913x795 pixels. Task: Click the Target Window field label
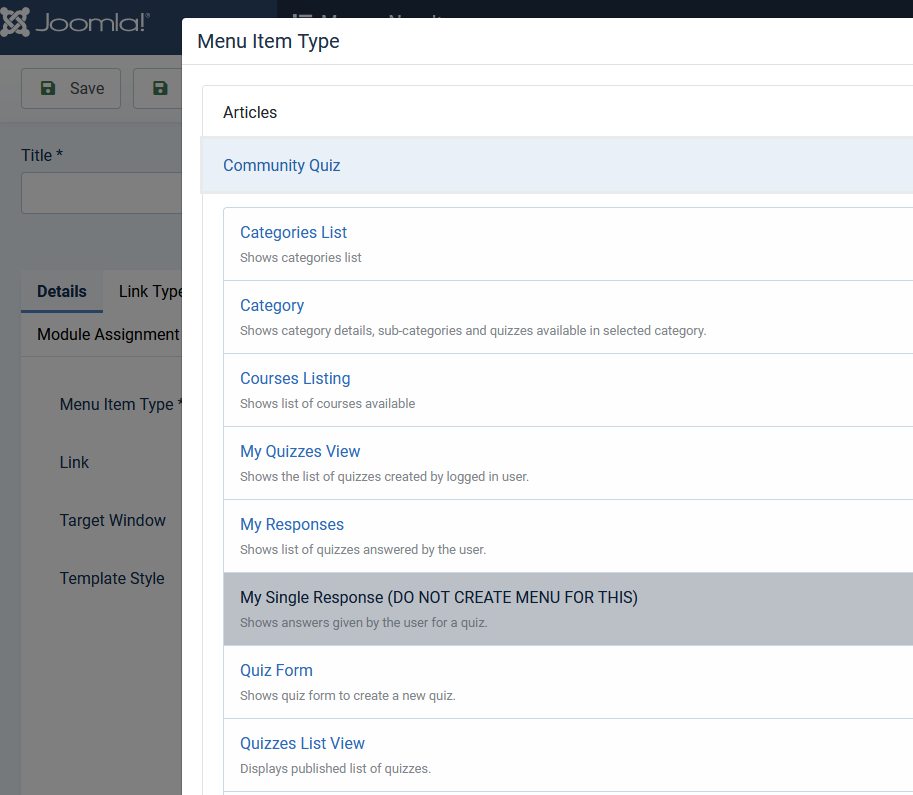112,521
